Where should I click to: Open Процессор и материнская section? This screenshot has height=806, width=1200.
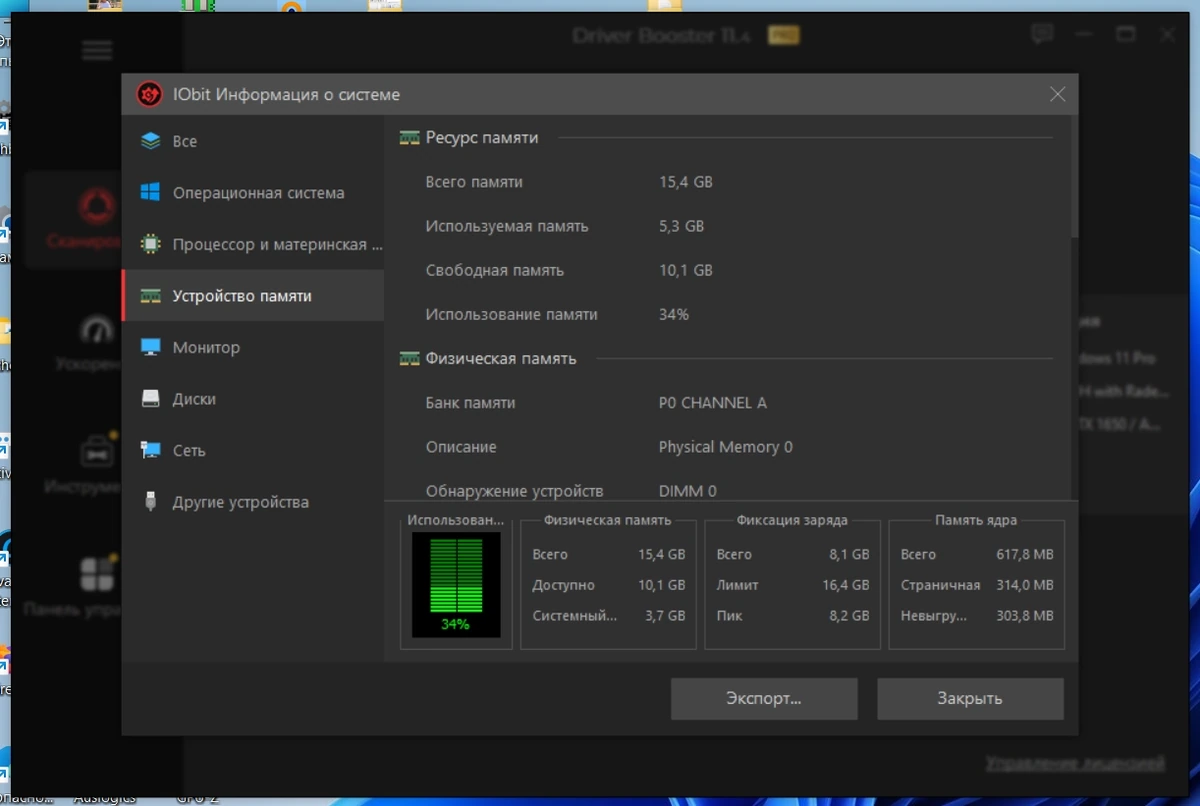pyautogui.click(x=252, y=244)
